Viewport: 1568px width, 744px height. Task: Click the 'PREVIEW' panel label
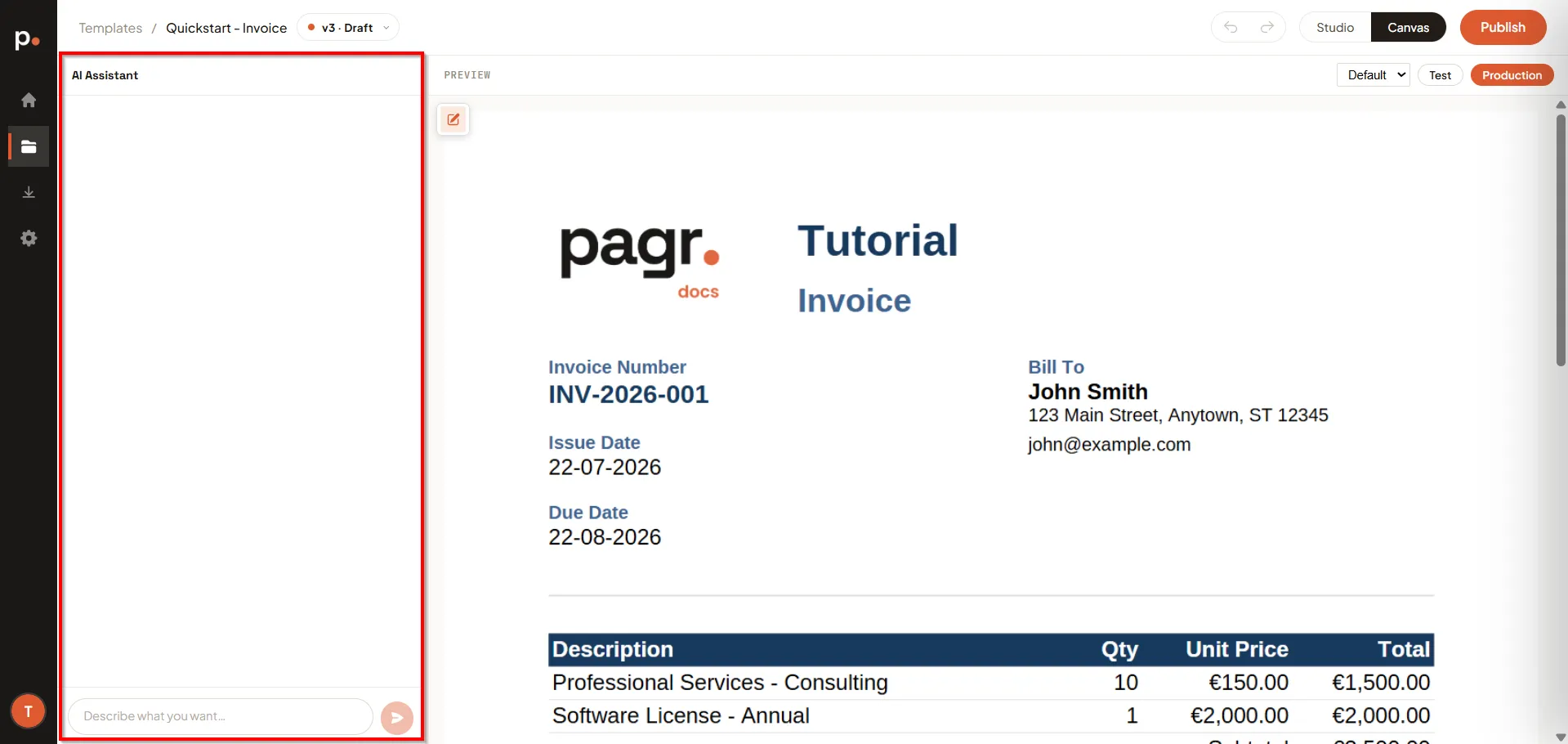(x=467, y=75)
